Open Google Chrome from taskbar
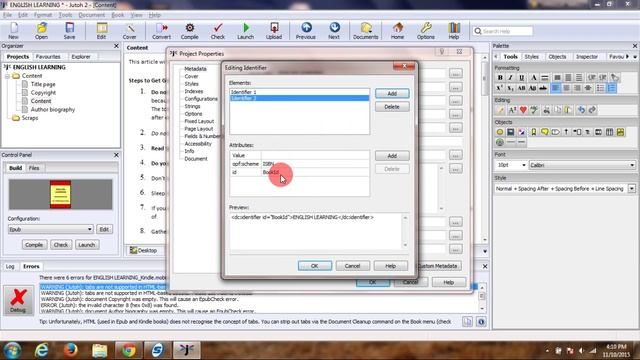The width and height of the screenshot is (640, 360). pyautogui.click(x=129, y=350)
